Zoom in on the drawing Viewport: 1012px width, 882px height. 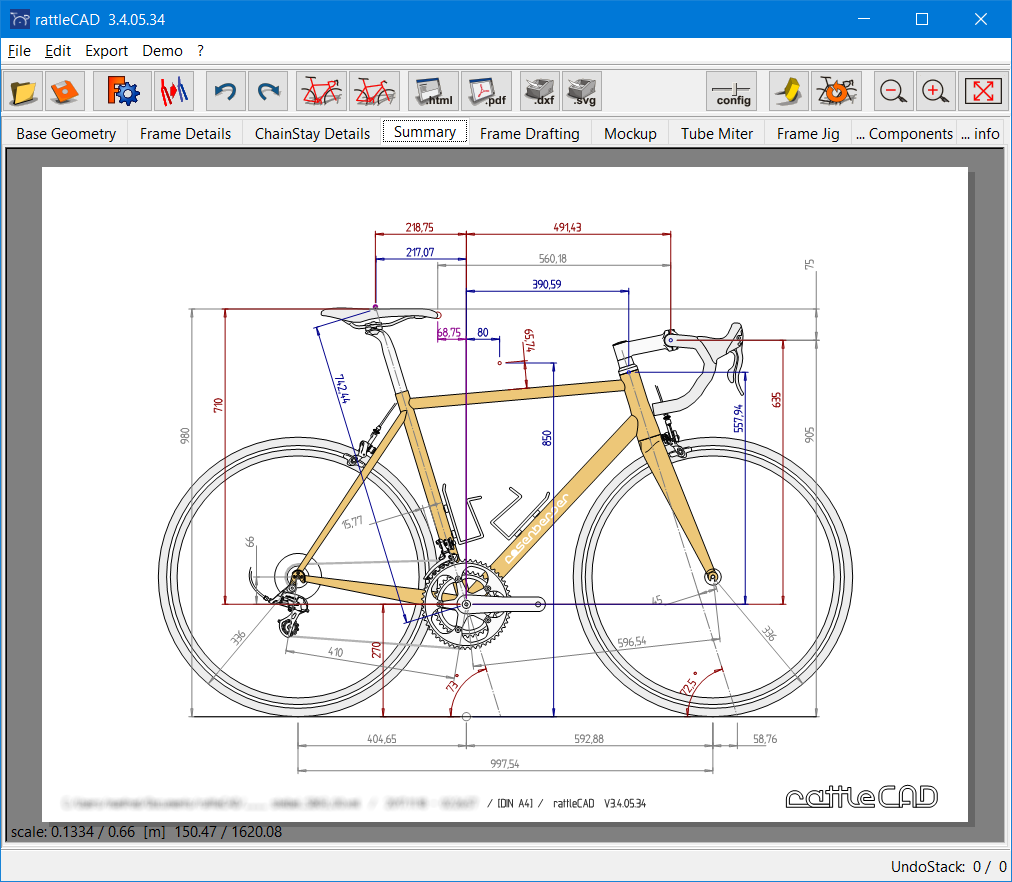click(935, 91)
